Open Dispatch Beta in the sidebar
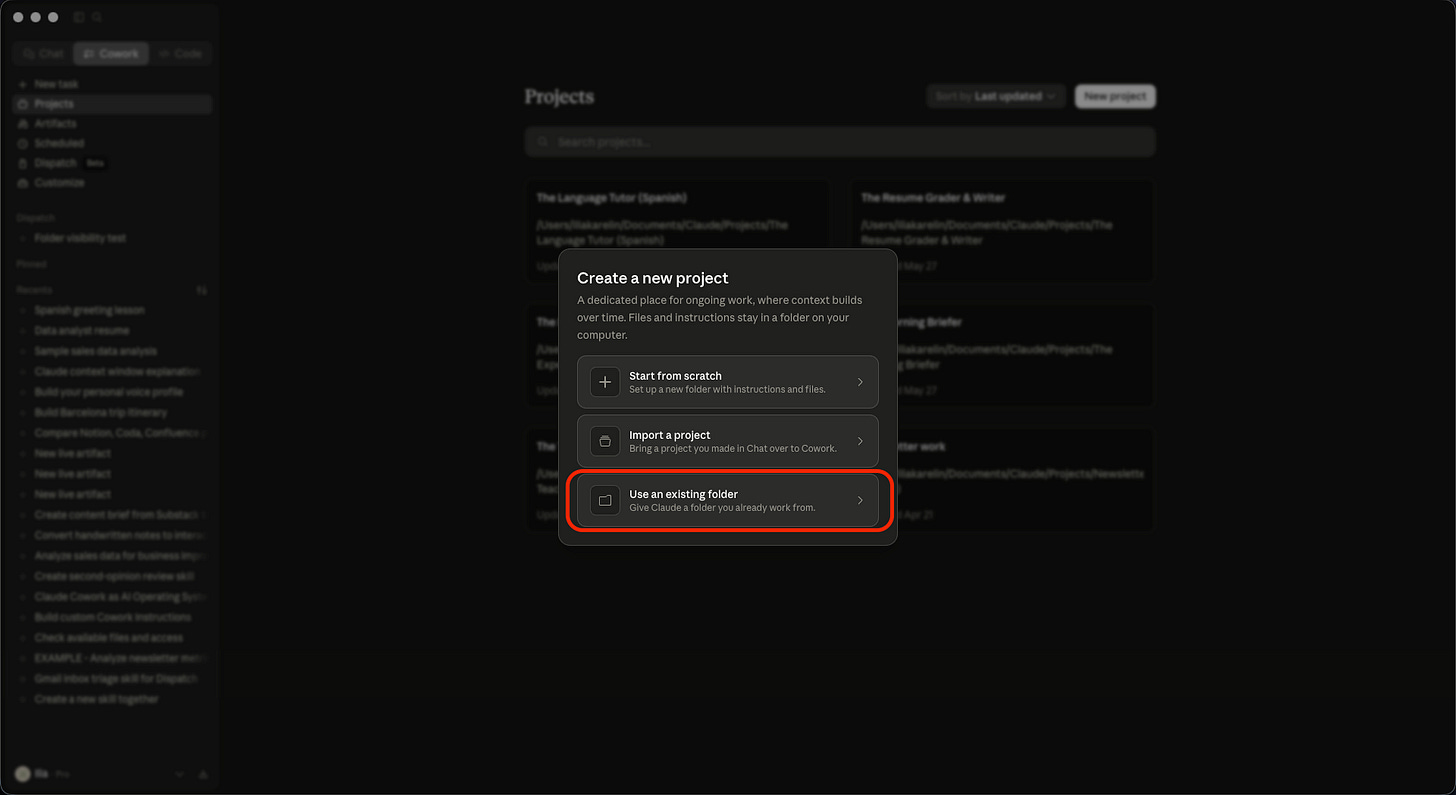Viewport: 1456px width, 795px height. [112, 163]
